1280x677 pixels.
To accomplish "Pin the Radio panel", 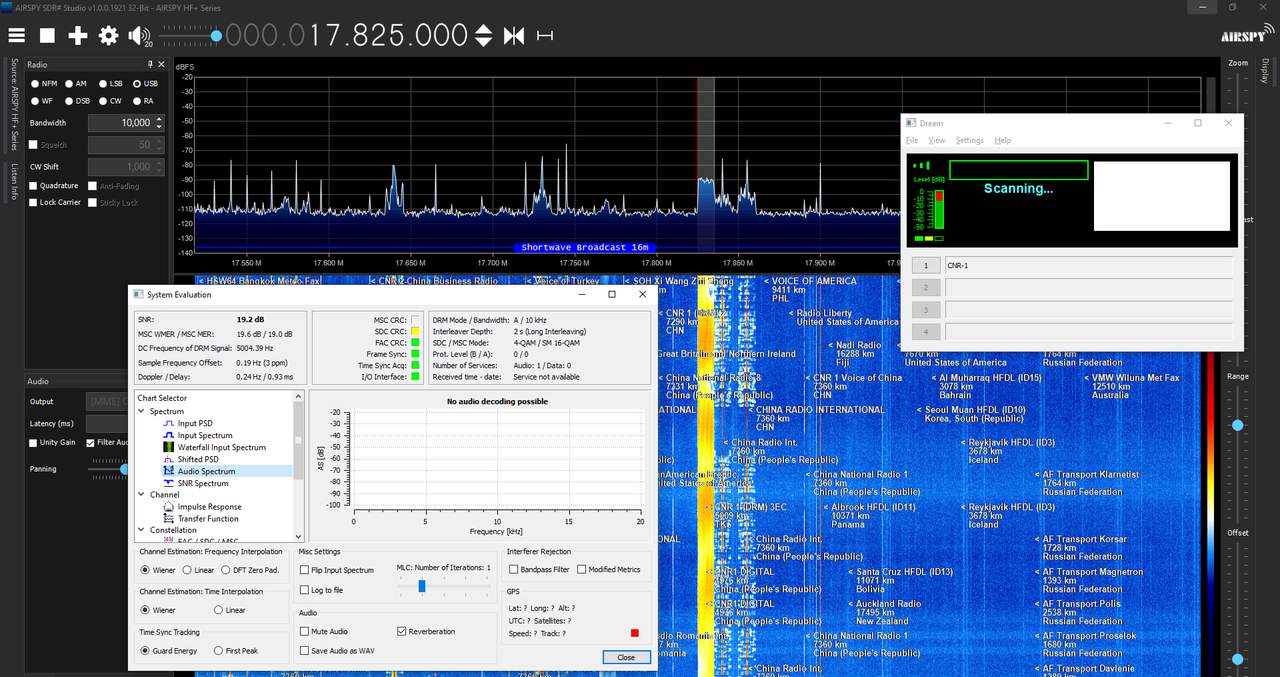I will click(151, 64).
